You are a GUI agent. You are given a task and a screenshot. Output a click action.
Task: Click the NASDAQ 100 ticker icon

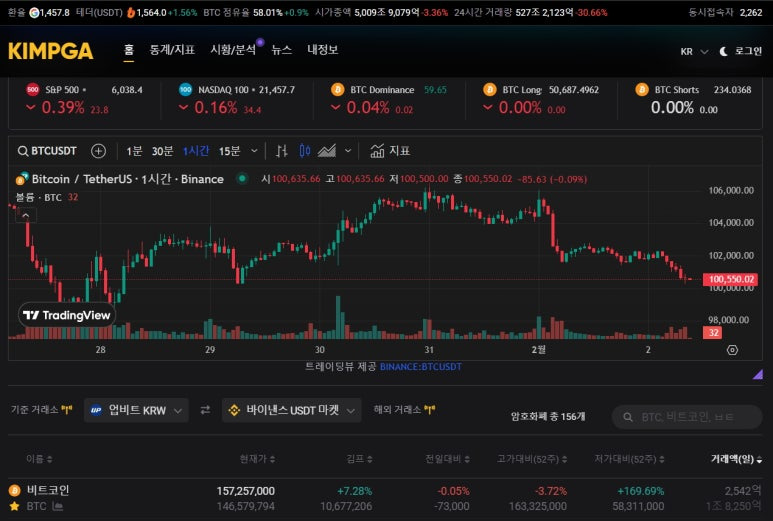point(185,90)
